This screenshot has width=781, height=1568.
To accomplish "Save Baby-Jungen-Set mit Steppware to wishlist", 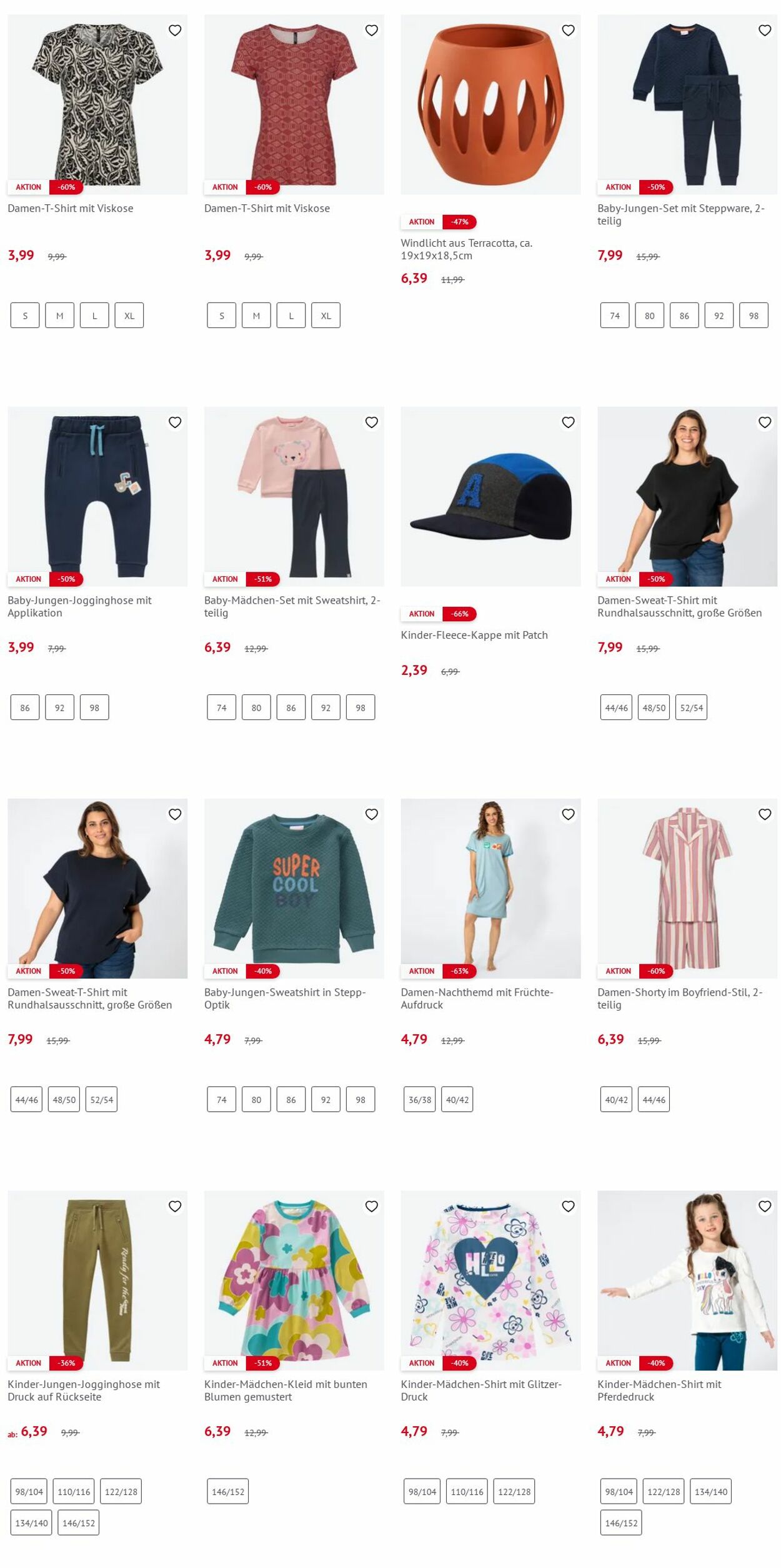I will click(x=765, y=30).
